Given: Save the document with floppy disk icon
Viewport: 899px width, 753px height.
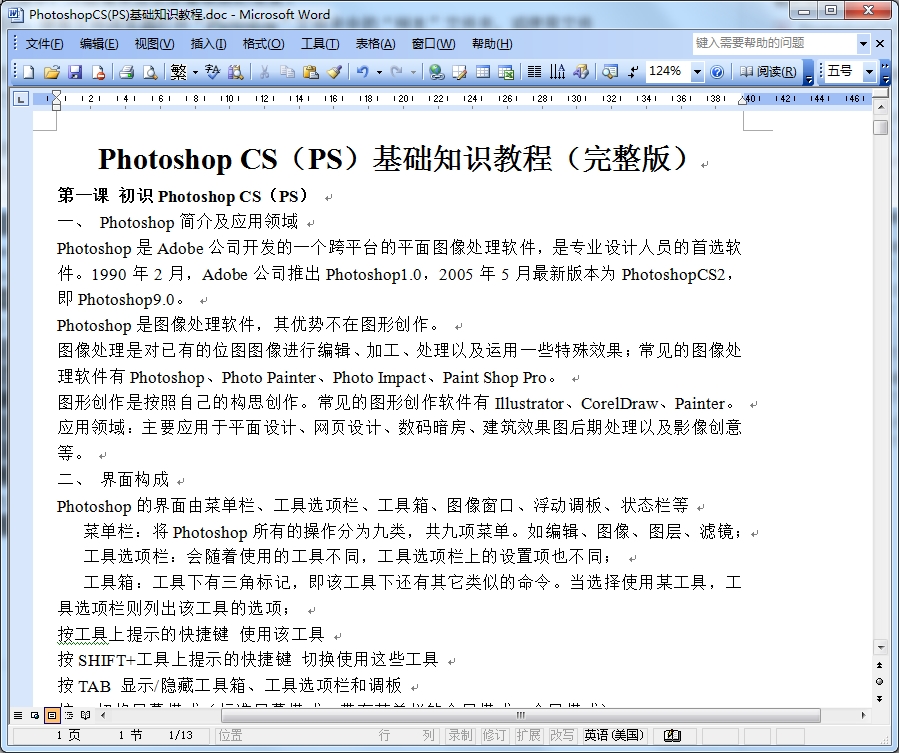Looking at the screenshot, I should pyautogui.click(x=75, y=72).
